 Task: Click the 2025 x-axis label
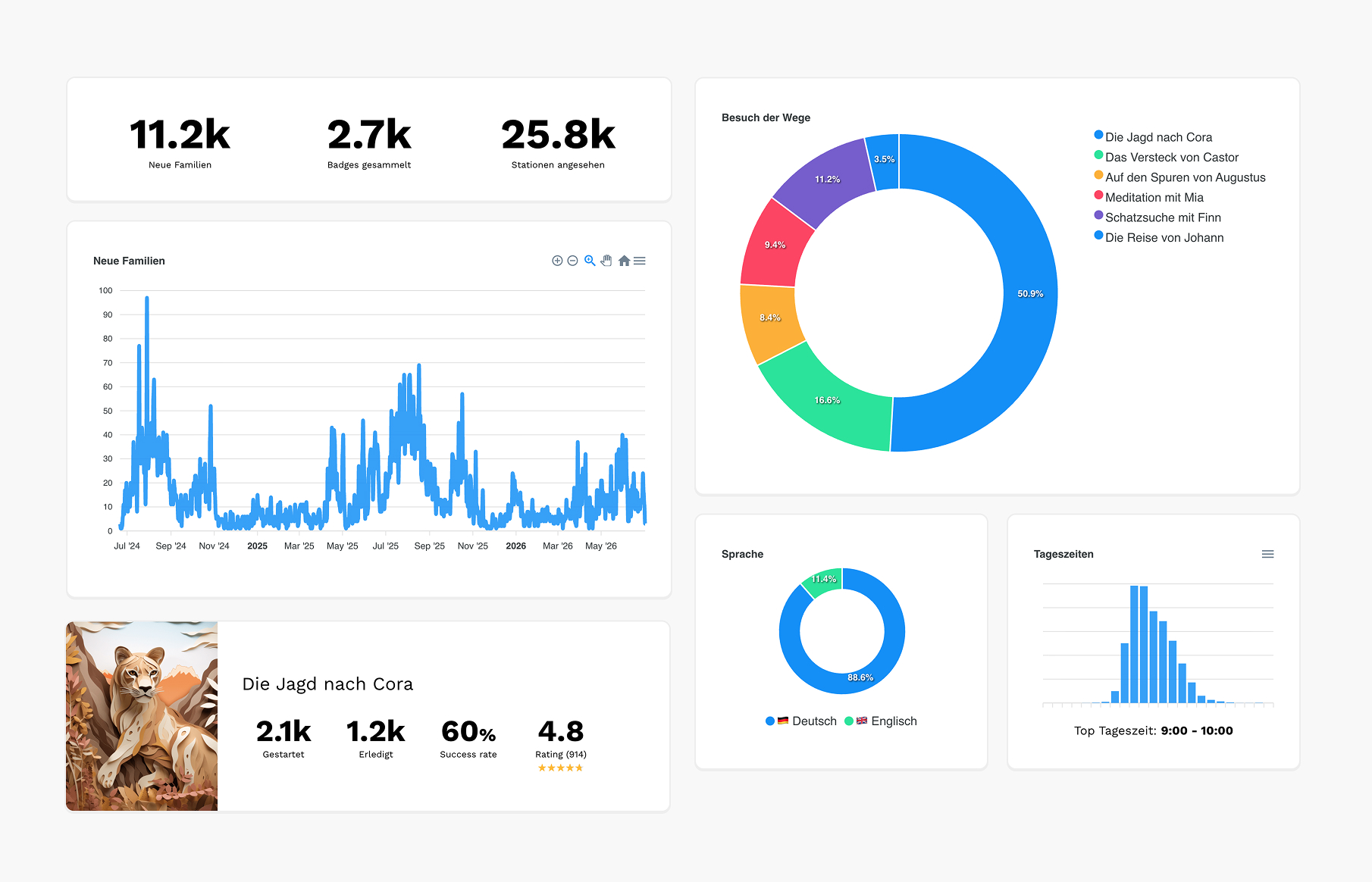pos(257,546)
